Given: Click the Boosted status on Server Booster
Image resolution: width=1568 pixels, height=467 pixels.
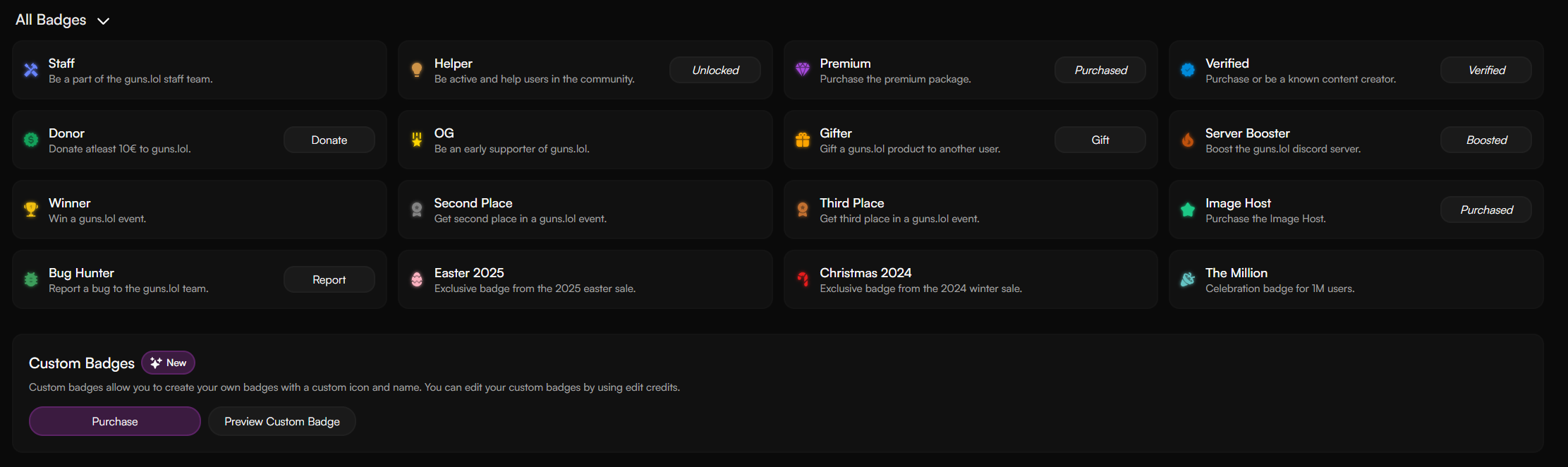Looking at the screenshot, I should 1486,140.
